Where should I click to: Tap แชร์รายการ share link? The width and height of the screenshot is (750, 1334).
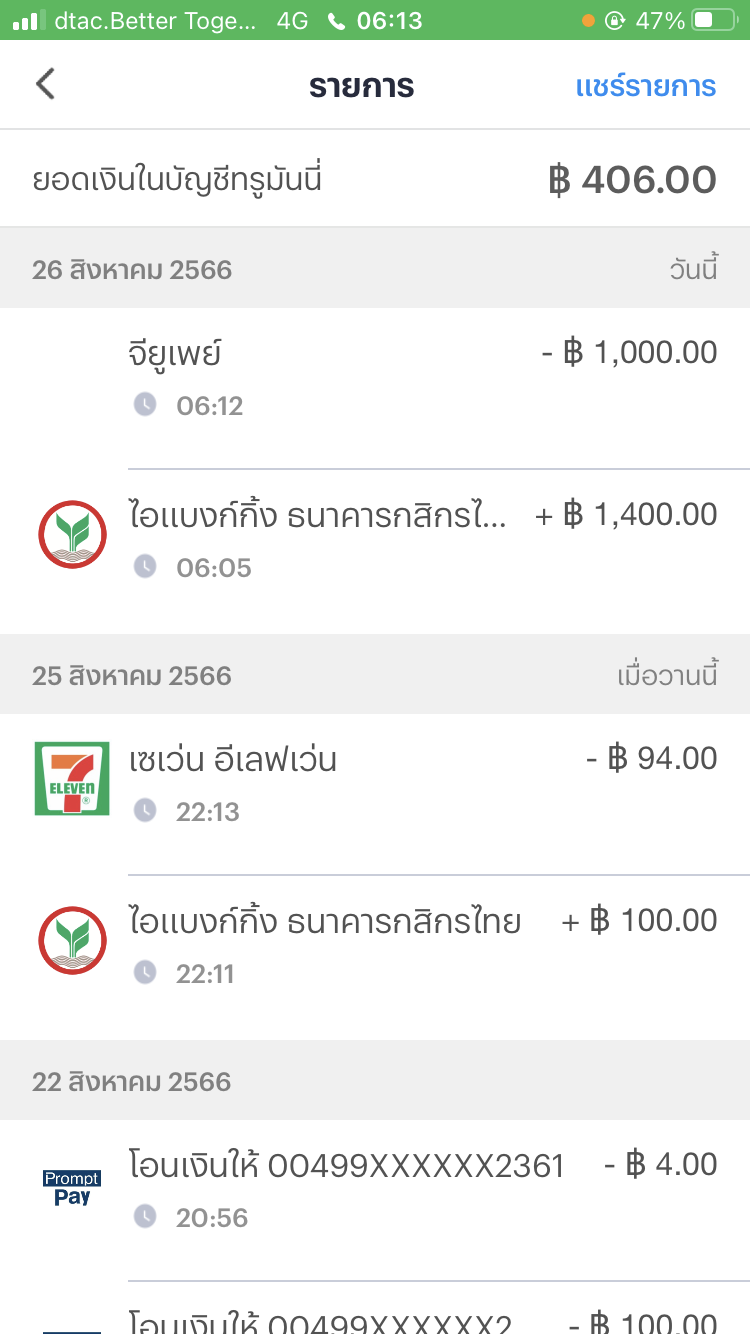coord(646,86)
